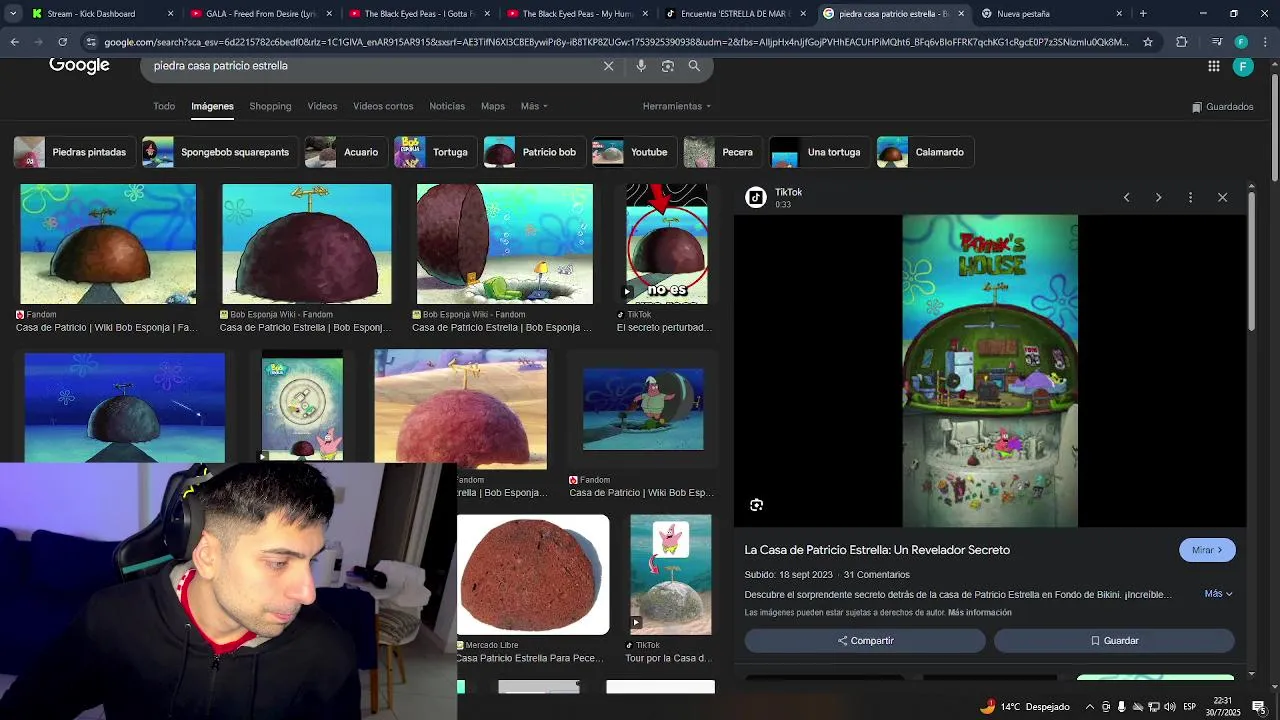
Task: Select the Imágenes tab
Action: [x=212, y=106]
